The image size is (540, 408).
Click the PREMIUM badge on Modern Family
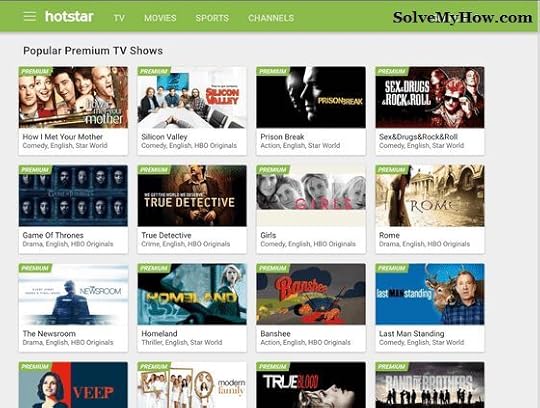click(154, 366)
